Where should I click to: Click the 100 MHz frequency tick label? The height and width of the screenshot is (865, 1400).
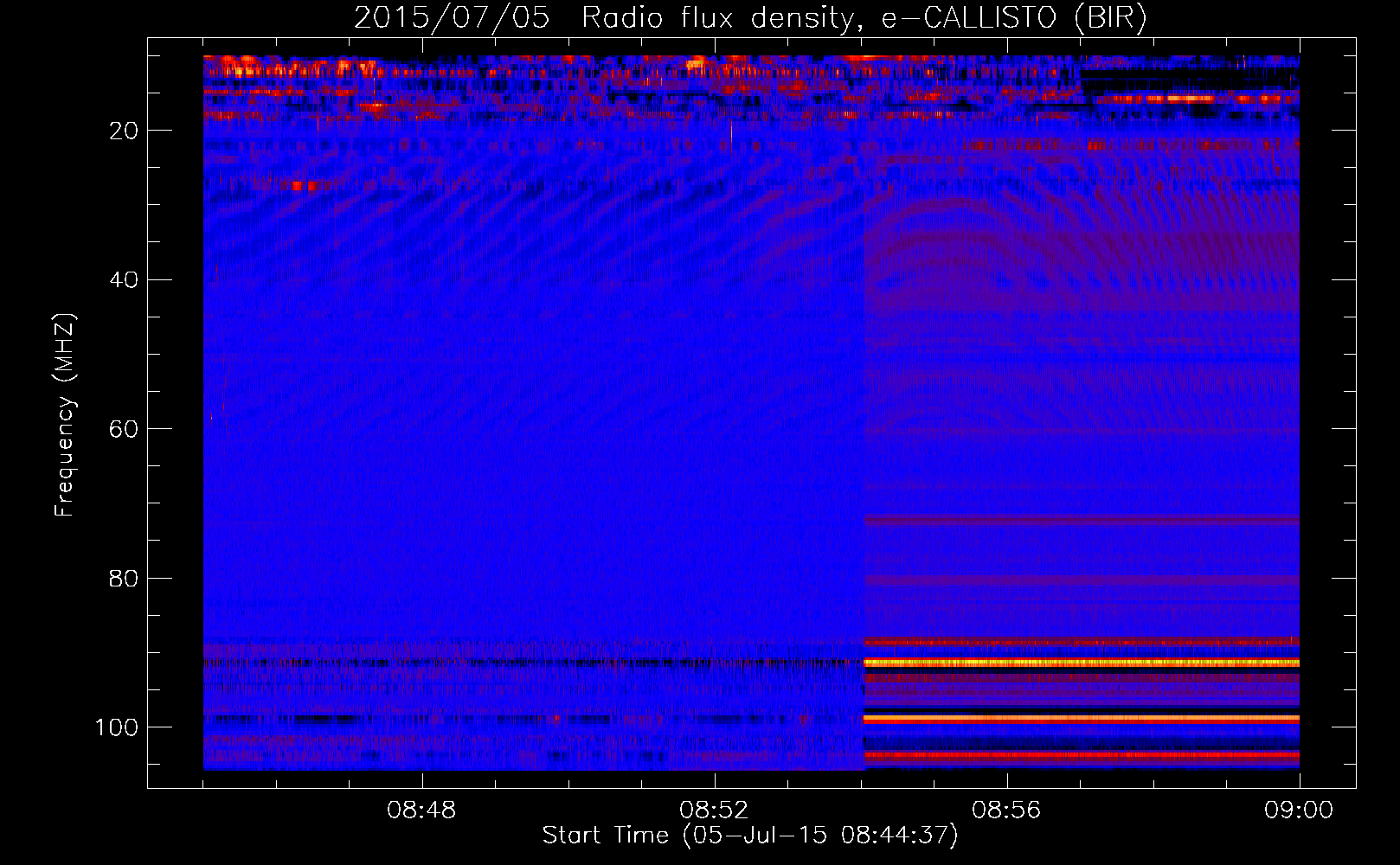pyautogui.click(x=117, y=727)
